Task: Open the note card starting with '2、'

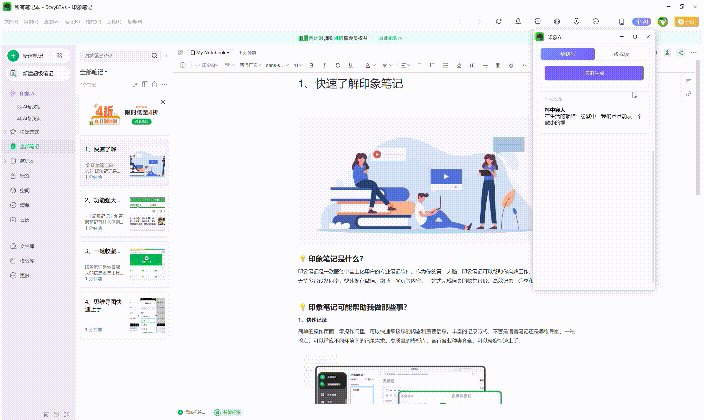Action: click(x=124, y=214)
